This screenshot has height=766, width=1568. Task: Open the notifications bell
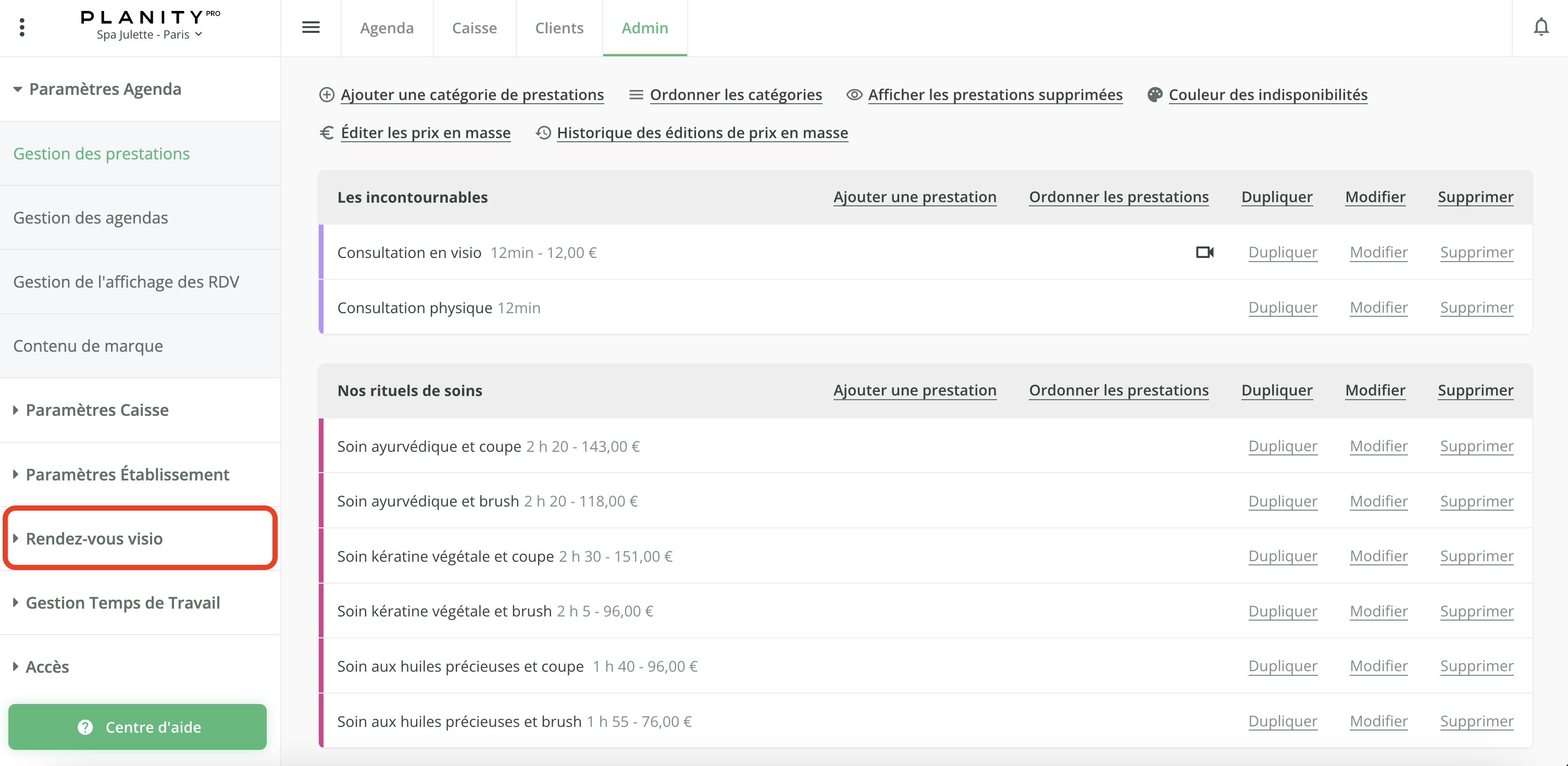tap(1540, 28)
